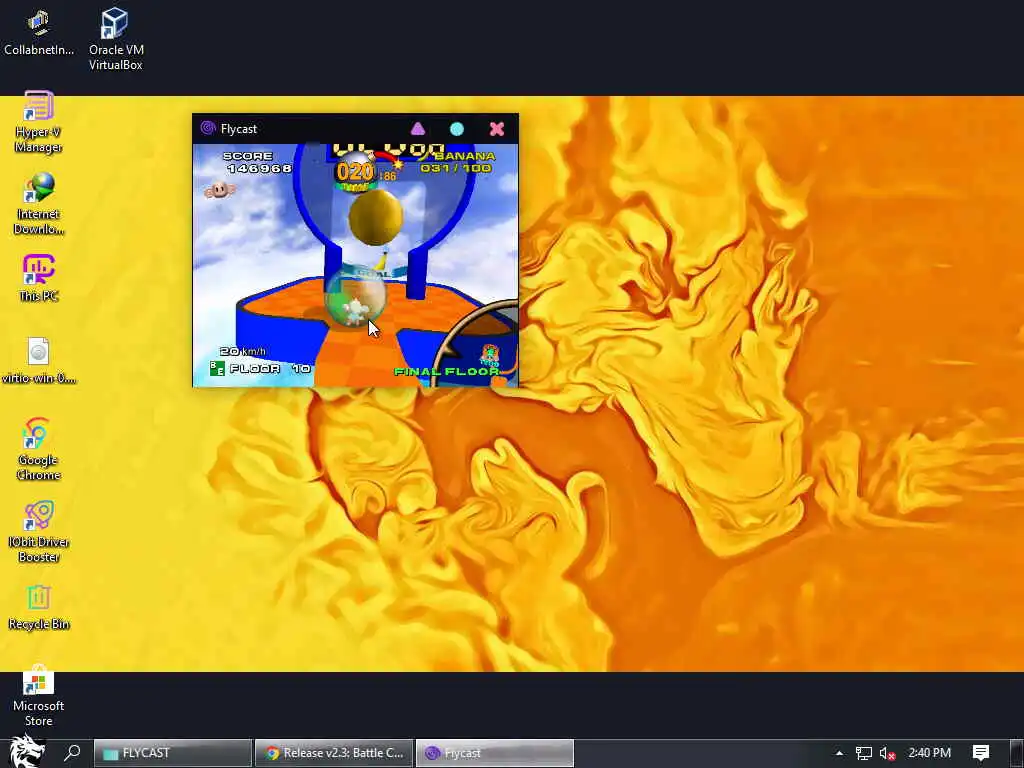
Task: Select the Recycle Bin desktop icon
Action: click(39, 607)
